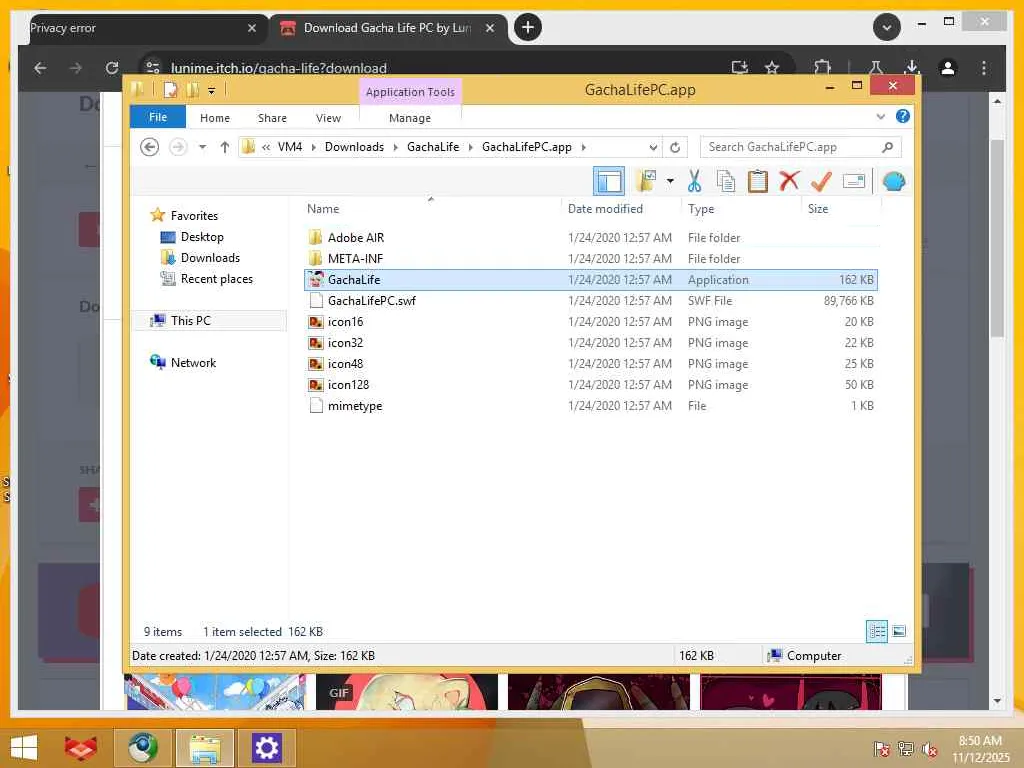
Task: Select the icon48 PNG image
Action: click(591, 363)
